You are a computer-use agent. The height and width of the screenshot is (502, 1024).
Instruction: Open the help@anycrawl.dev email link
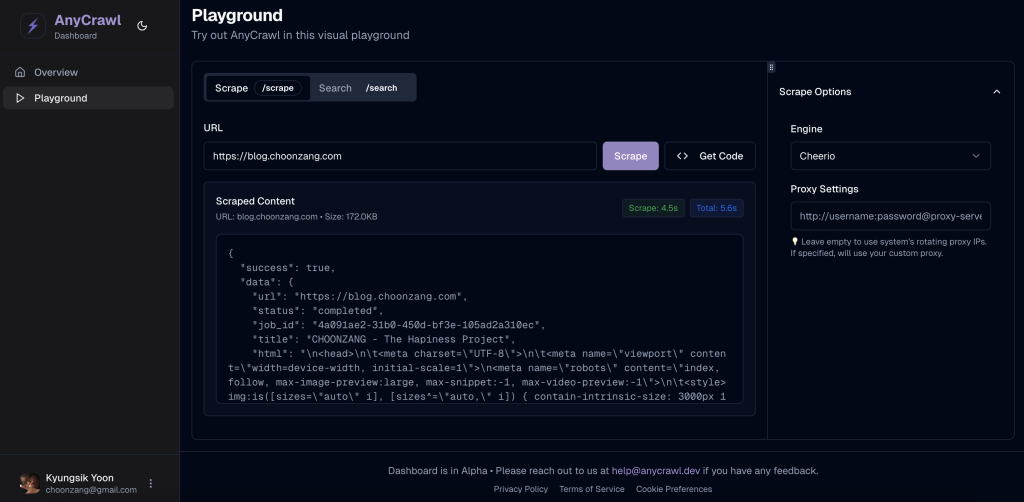656,471
